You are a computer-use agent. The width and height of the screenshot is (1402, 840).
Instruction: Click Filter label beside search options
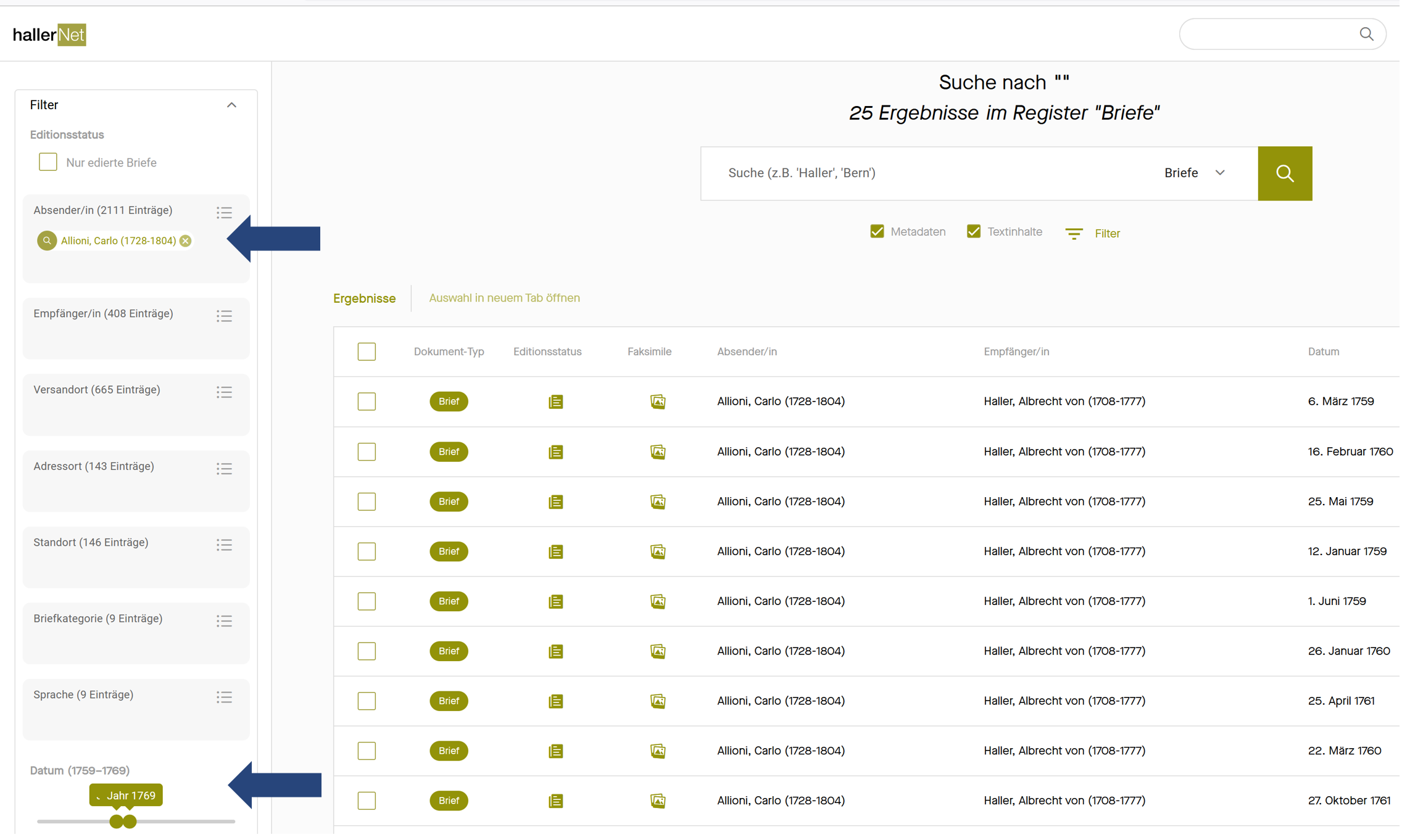click(x=1107, y=234)
